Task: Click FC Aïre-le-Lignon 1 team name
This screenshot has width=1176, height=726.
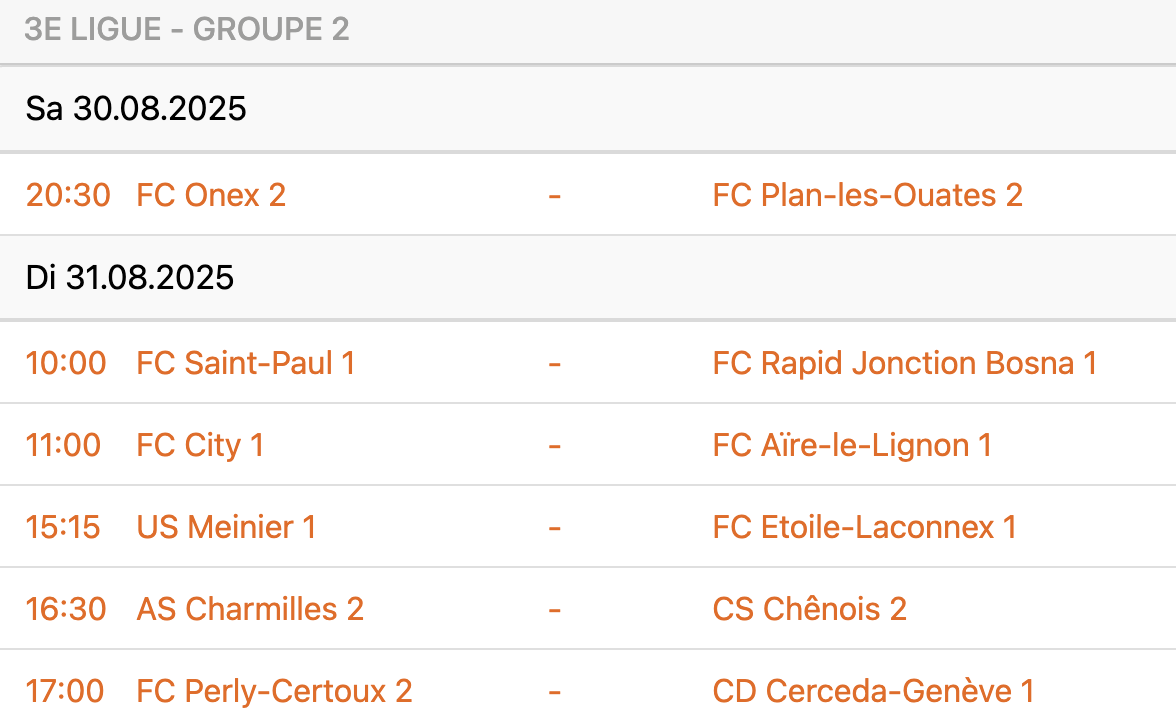Action: [852, 445]
